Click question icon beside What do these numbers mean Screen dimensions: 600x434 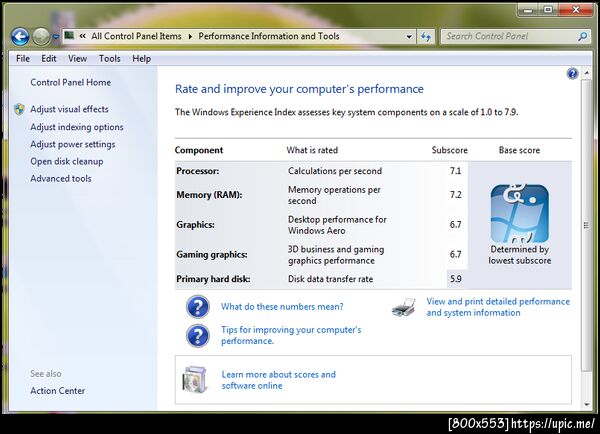[x=197, y=307]
